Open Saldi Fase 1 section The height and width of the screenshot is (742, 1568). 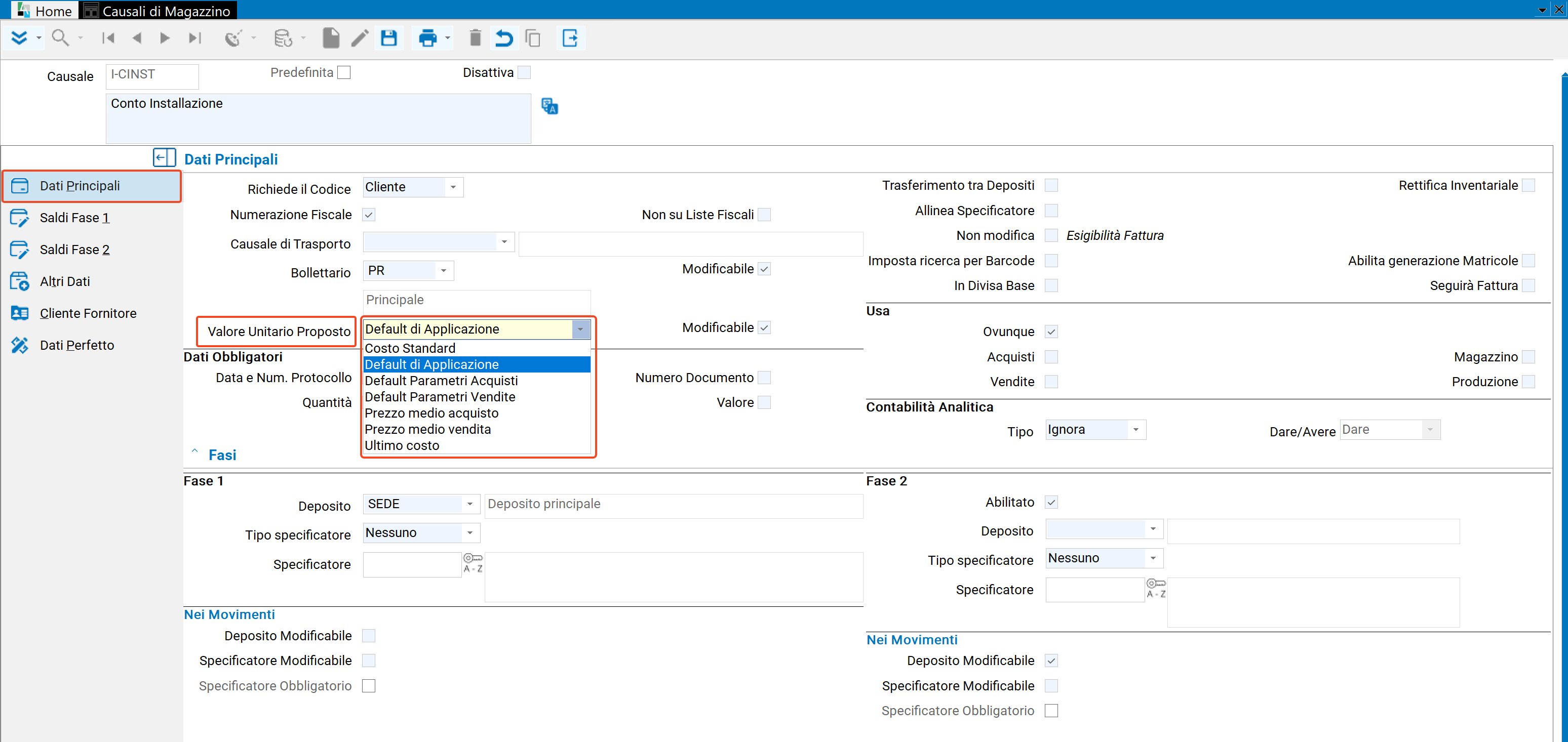(92, 218)
